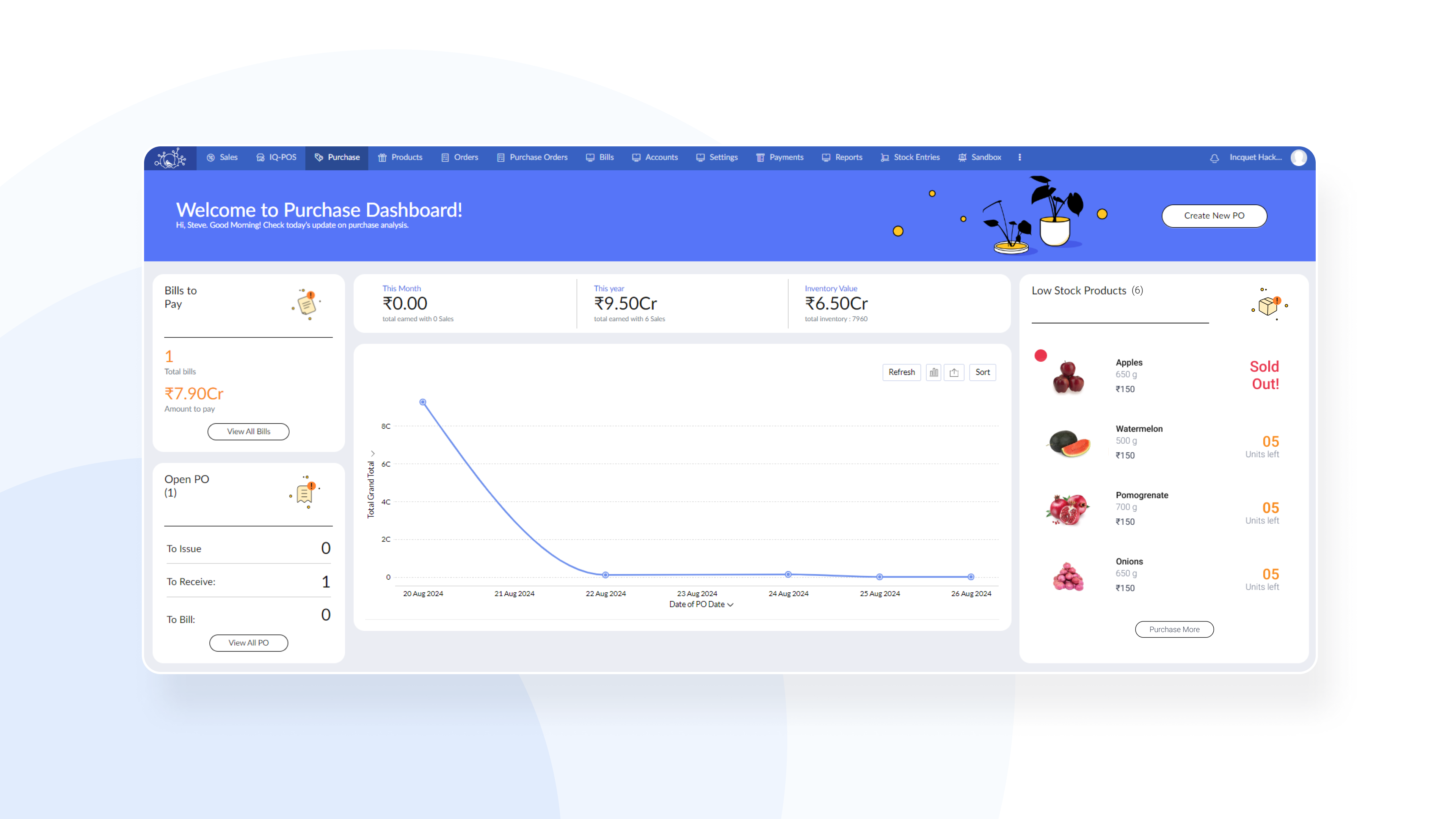The width and height of the screenshot is (1456, 819).
Task: Expand the Total Grand Total axis chevron
Action: [x=372, y=453]
